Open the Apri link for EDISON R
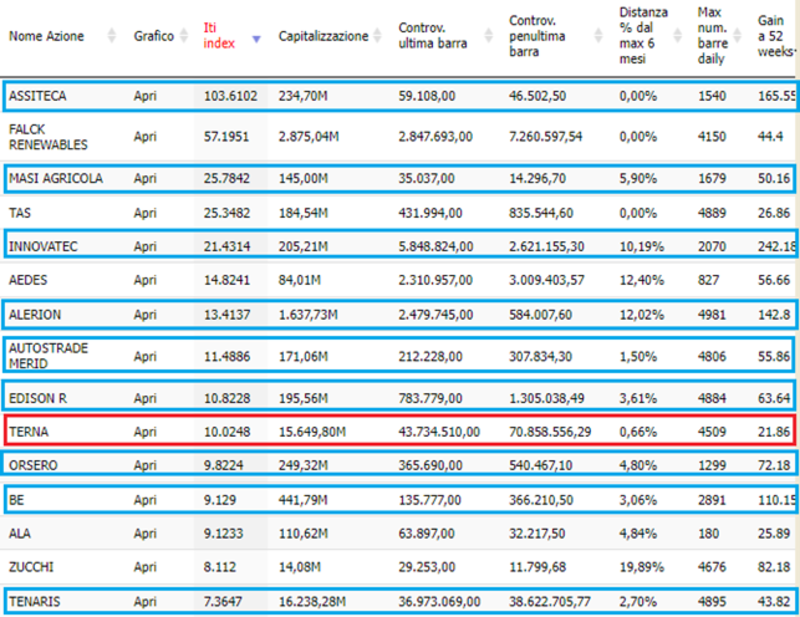The width and height of the screenshot is (800, 617). [x=145, y=398]
